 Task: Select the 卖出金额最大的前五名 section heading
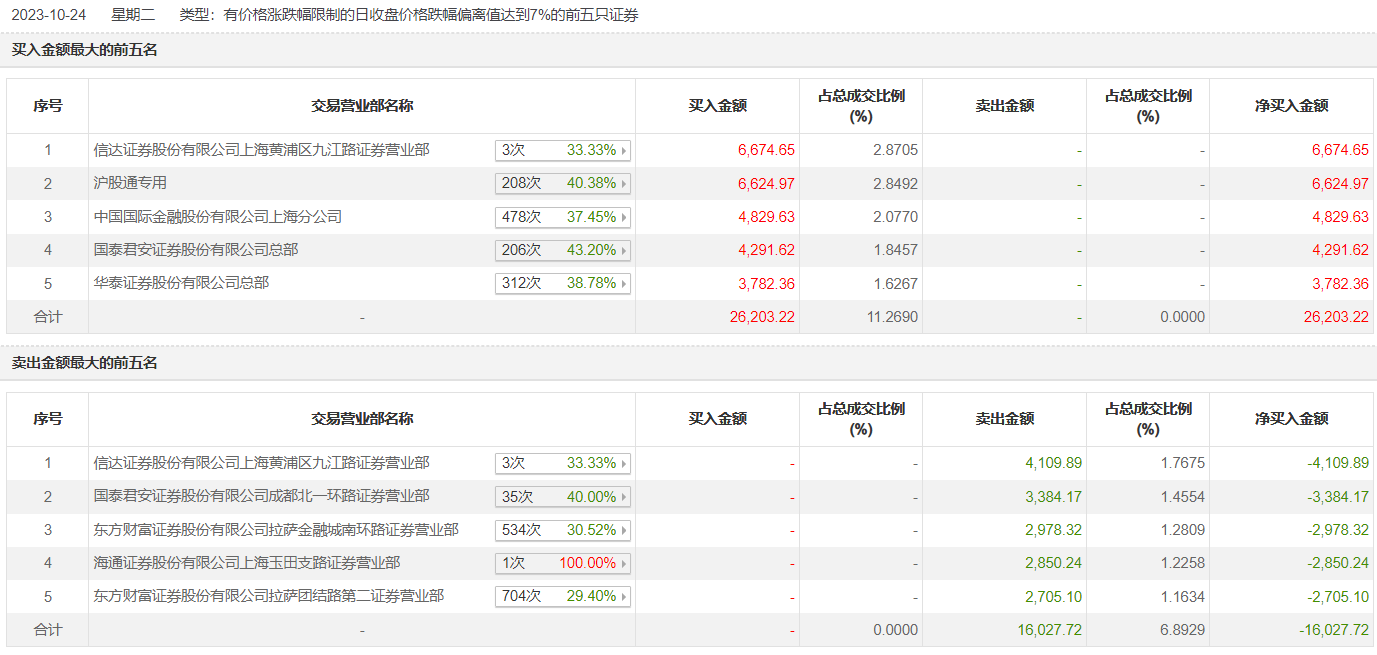(x=85, y=363)
